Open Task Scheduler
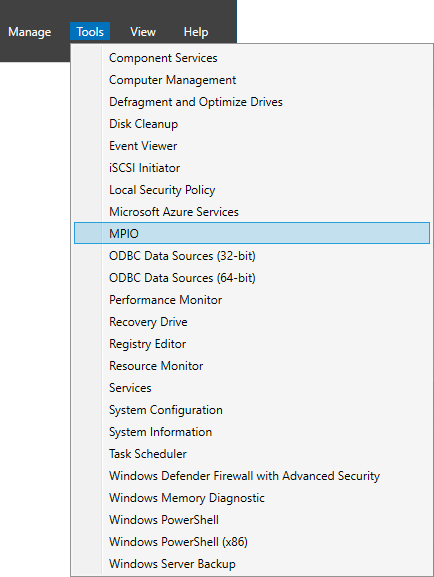The width and height of the screenshot is (434, 577). [252, 454]
